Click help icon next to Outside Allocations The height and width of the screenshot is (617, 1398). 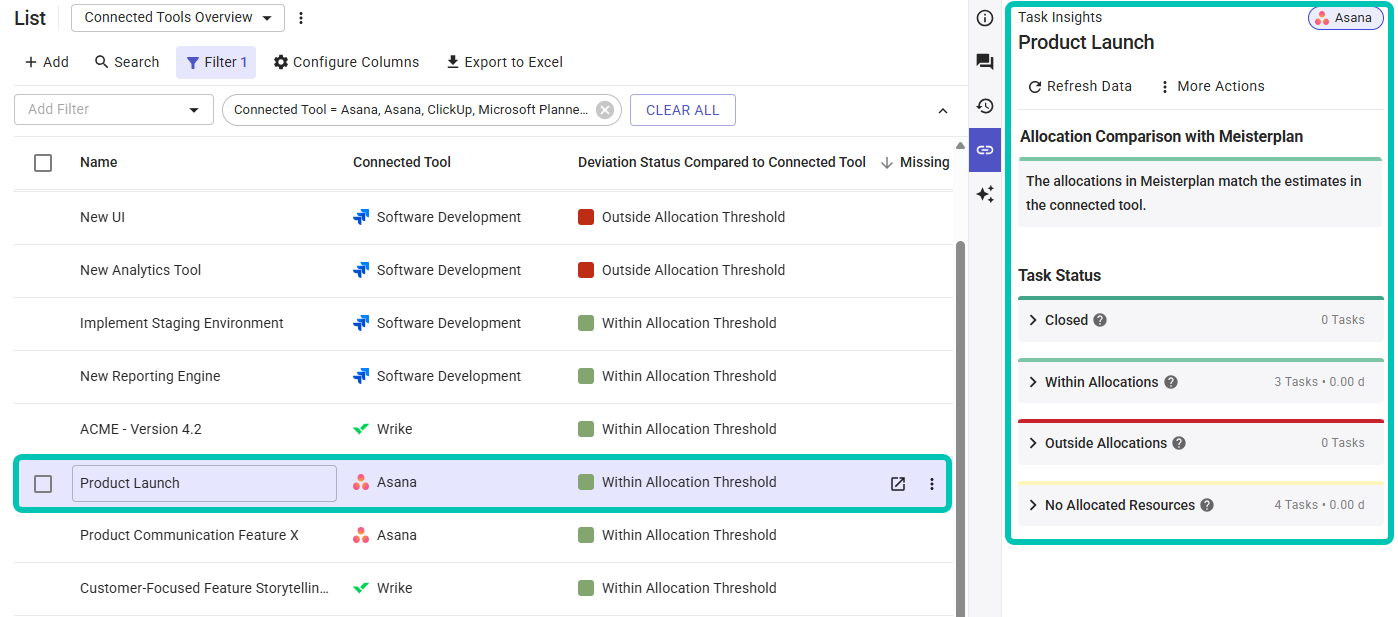[1179, 443]
